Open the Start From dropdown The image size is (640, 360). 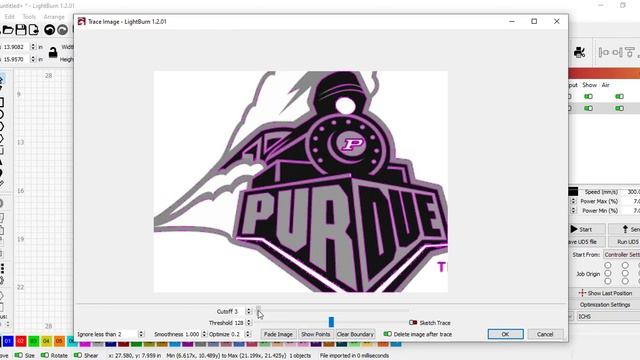tap(622, 254)
